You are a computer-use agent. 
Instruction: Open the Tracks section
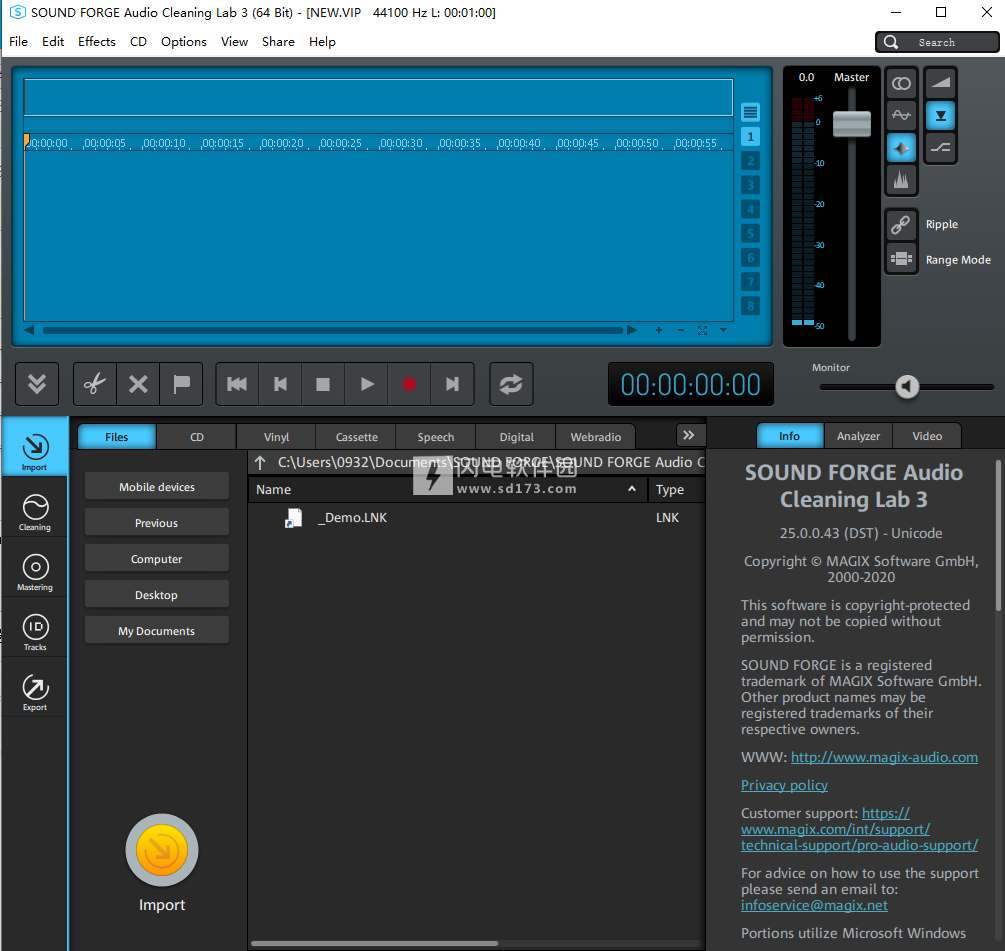[x=35, y=632]
